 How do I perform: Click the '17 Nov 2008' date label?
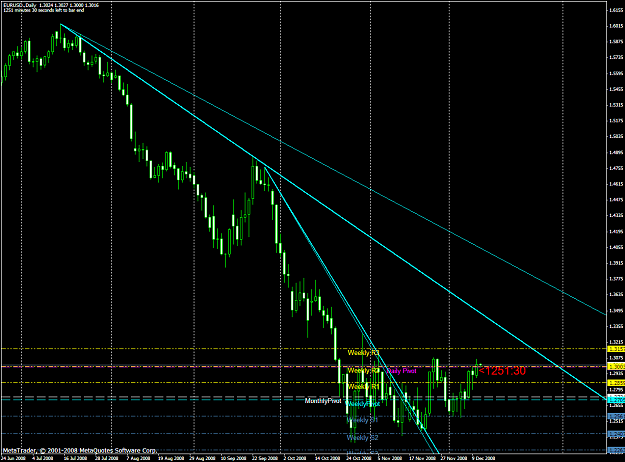click(422, 458)
